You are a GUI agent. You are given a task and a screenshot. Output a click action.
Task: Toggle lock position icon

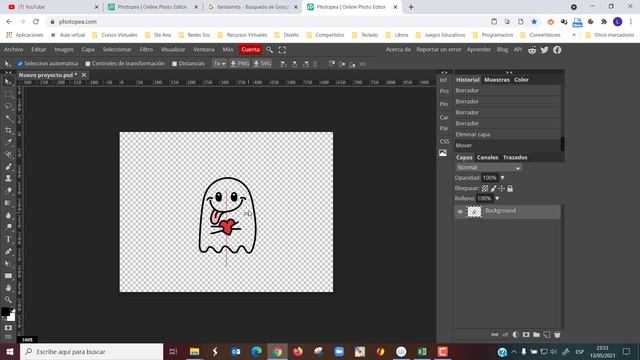pos(502,189)
